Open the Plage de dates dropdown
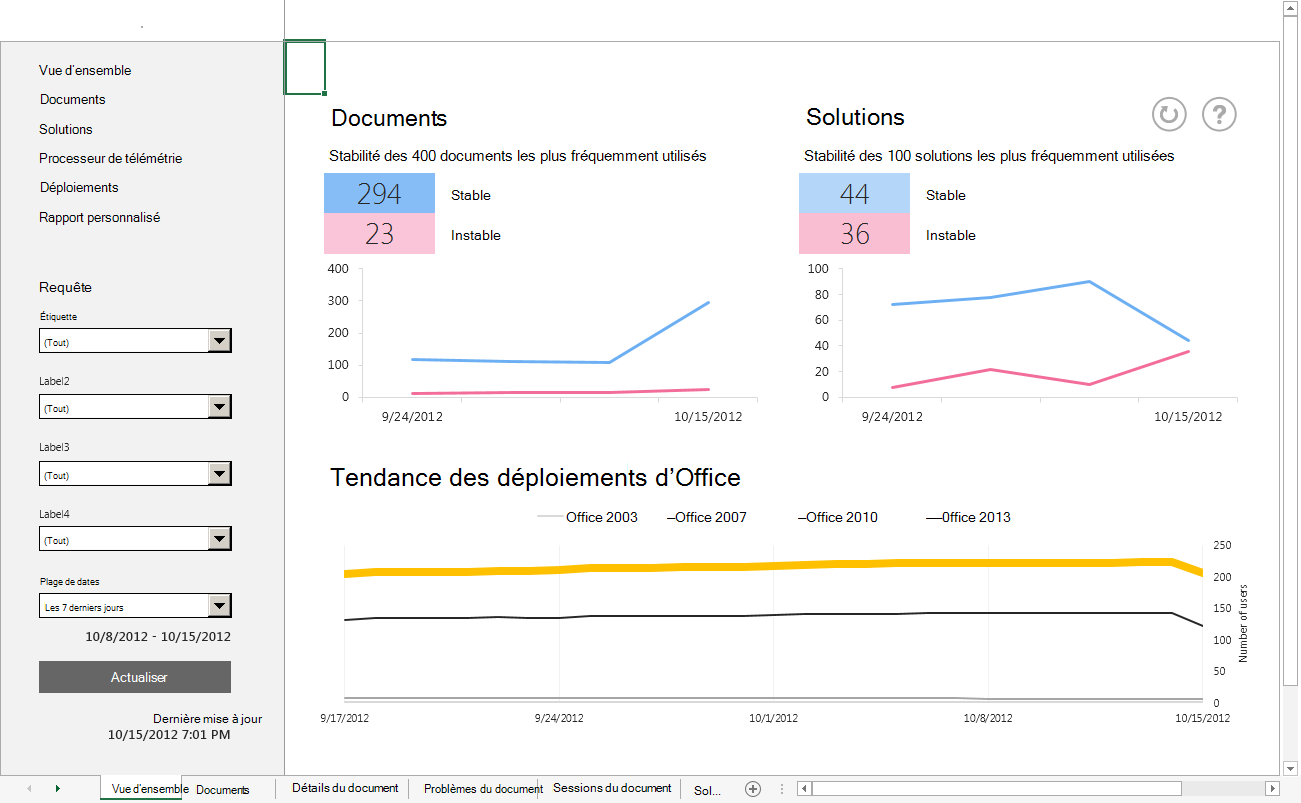The image size is (1301, 803). [x=220, y=605]
